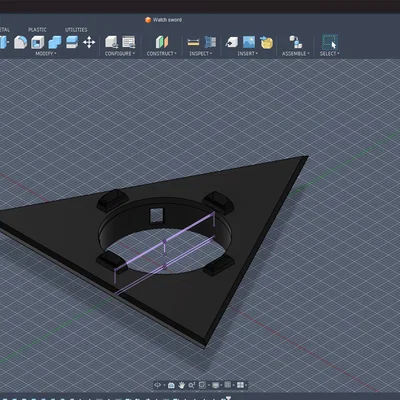Expand the ASSEMBLE dropdown menu
Image resolution: width=400 pixels, height=400 pixels.
click(x=296, y=54)
